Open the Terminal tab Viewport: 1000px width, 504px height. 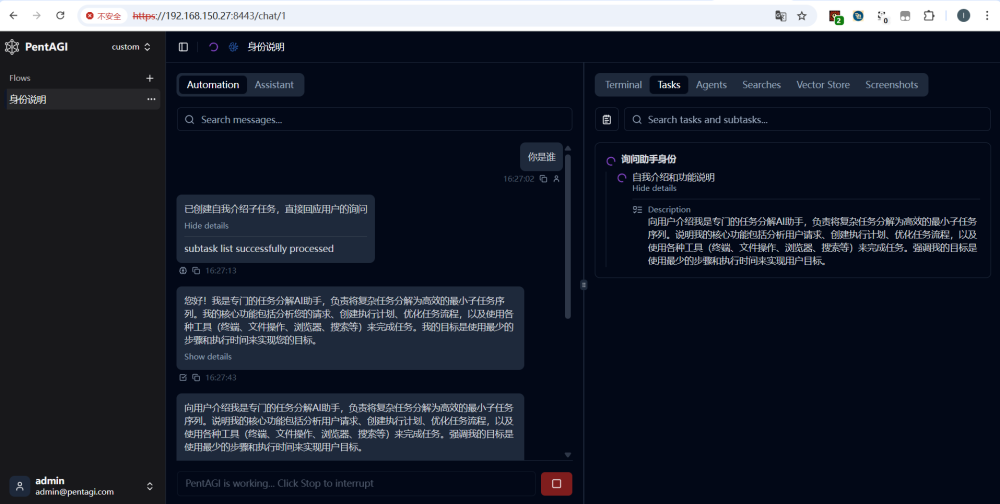[623, 85]
